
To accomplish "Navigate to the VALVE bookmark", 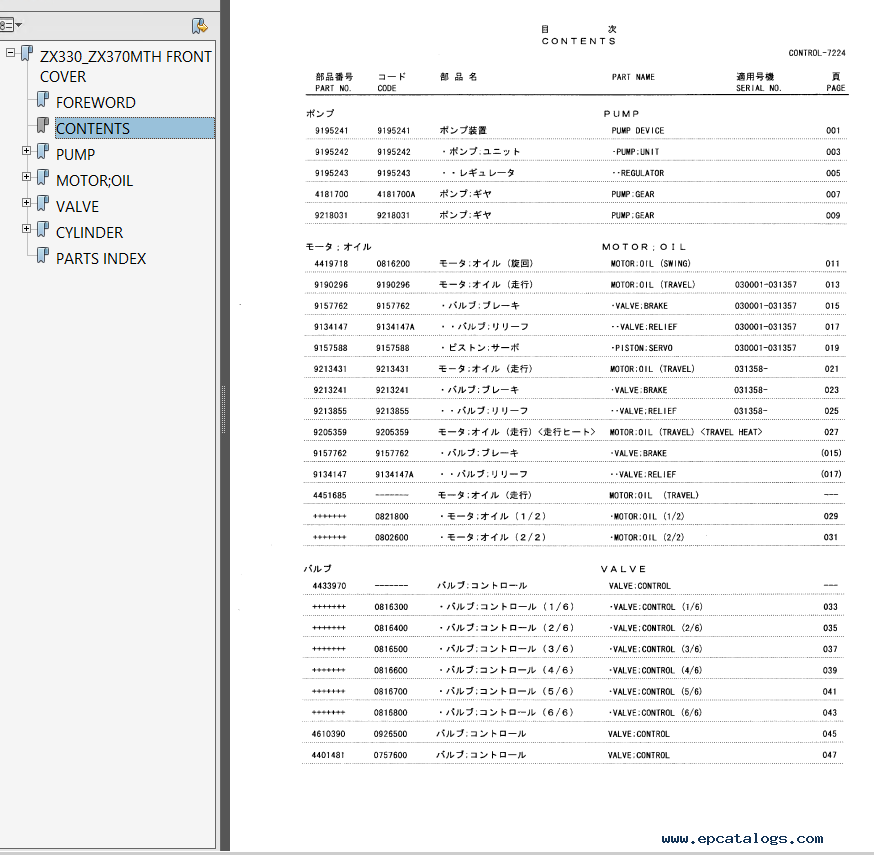I will [x=77, y=207].
